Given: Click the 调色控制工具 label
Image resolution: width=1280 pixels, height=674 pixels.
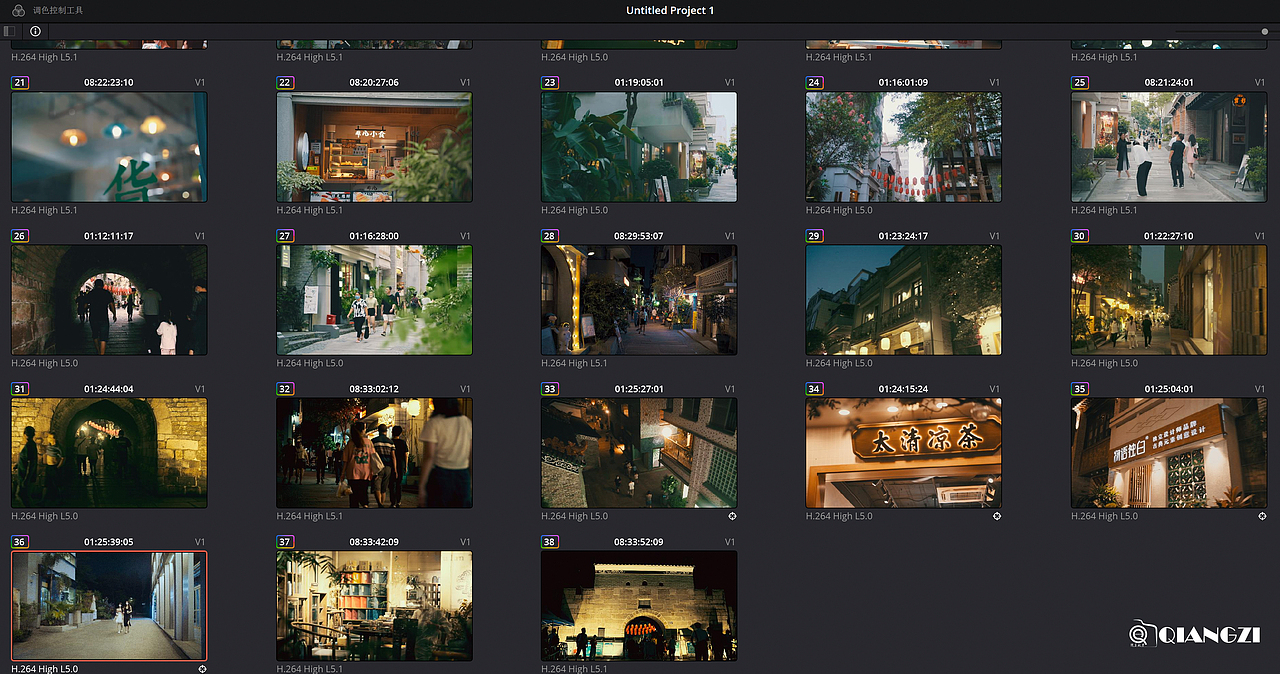Looking at the screenshot, I should pos(58,10).
